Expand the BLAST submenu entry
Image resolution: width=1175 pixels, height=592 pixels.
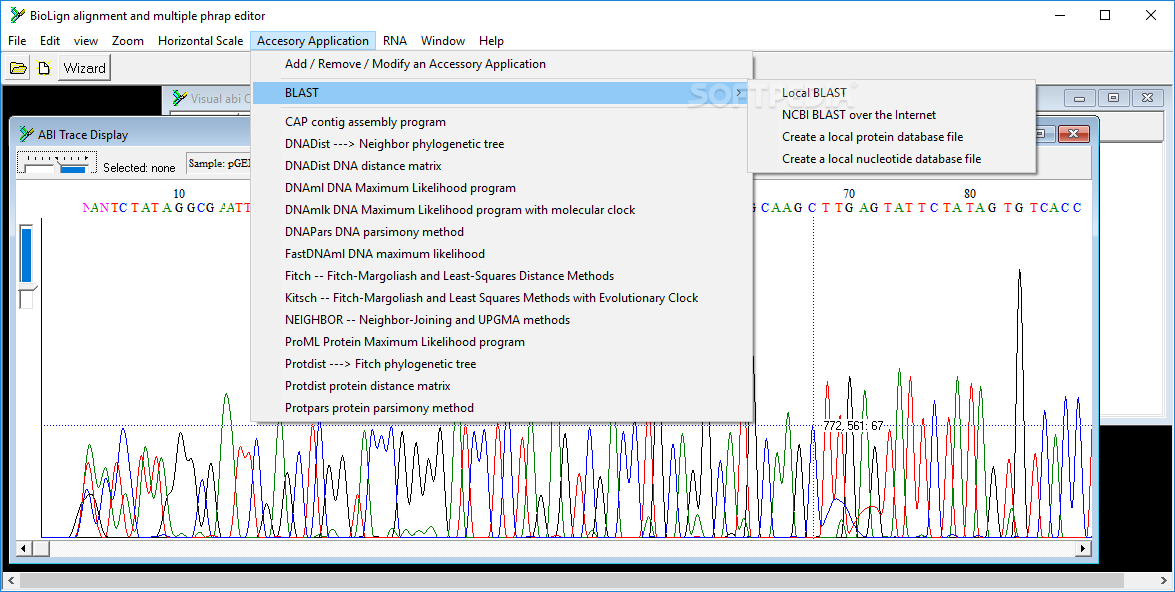502,93
